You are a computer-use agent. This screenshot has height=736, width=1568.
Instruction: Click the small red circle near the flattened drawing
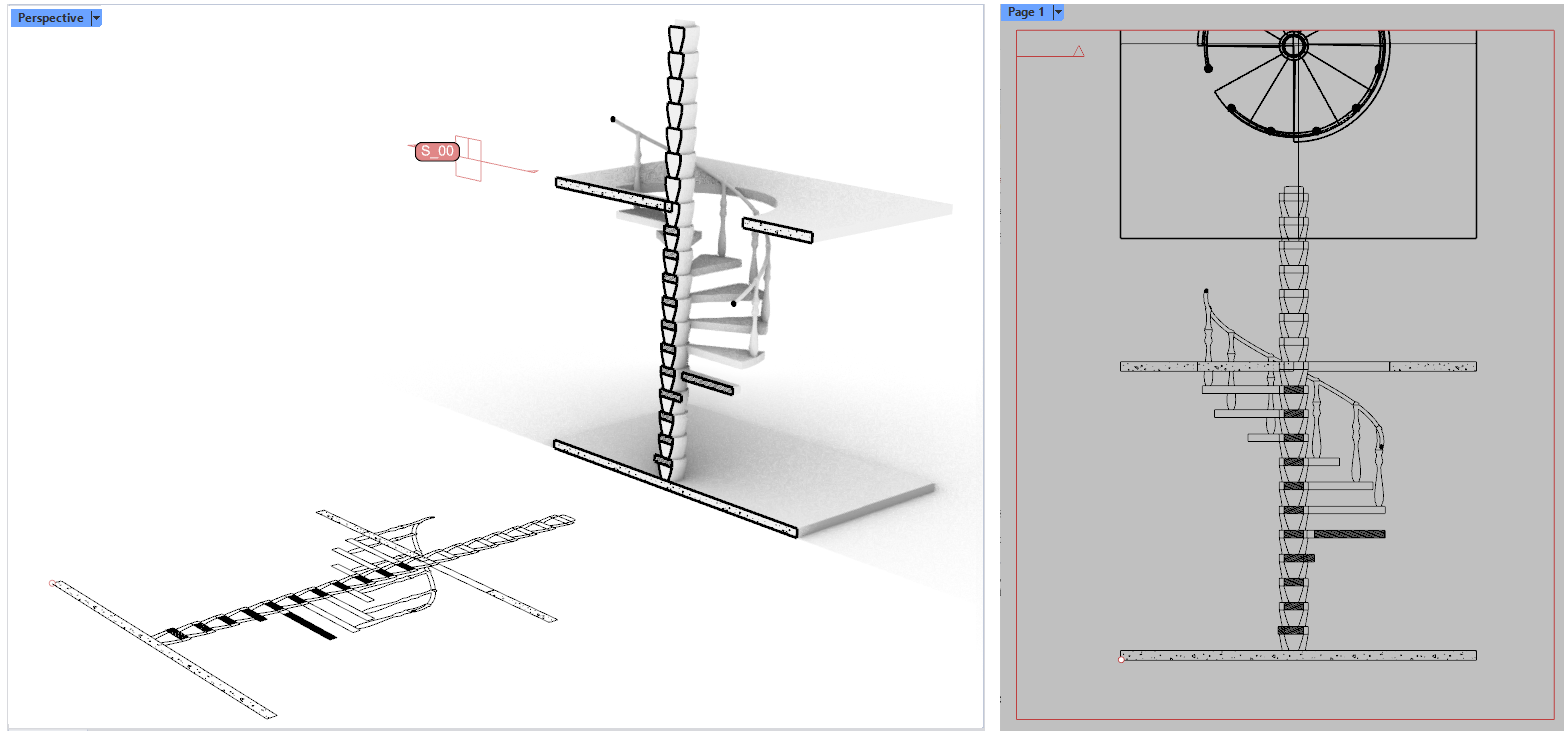click(53, 583)
